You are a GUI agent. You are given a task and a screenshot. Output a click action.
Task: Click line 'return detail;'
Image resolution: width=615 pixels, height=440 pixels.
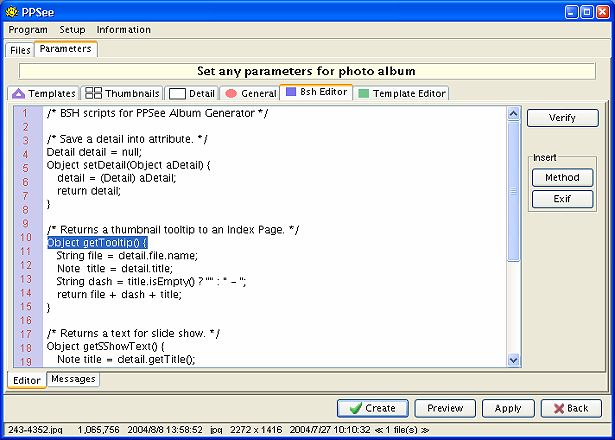pos(89,191)
